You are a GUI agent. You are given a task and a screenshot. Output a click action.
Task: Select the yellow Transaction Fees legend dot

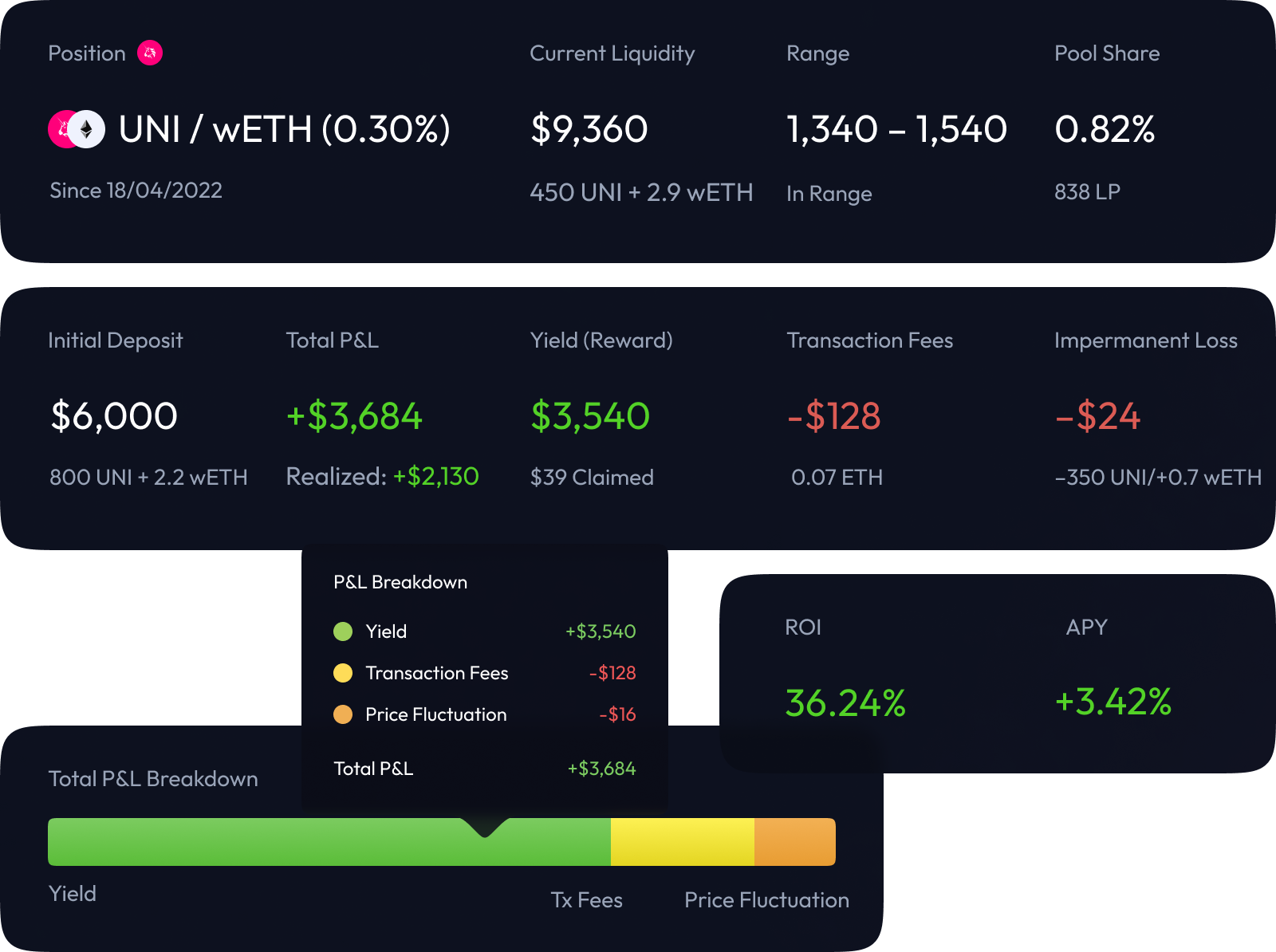[343, 673]
